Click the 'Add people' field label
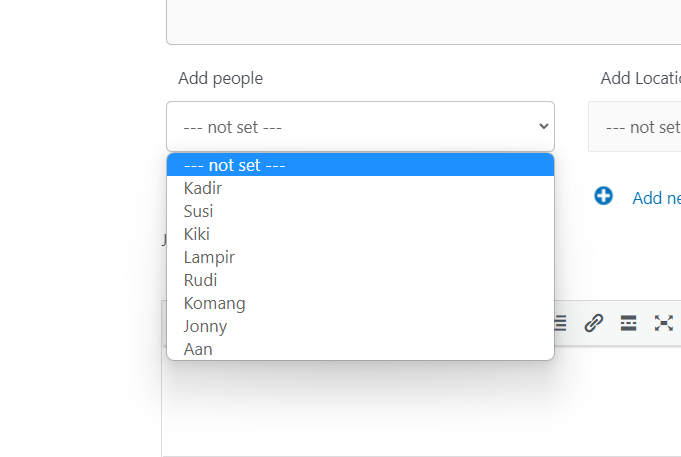Image resolution: width=681 pixels, height=457 pixels. pyautogui.click(x=221, y=79)
